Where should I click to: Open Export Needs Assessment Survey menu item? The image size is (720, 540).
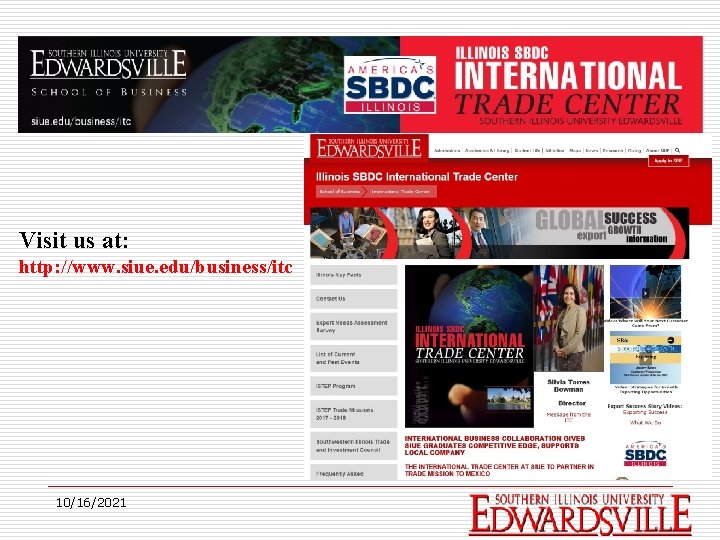point(354,326)
